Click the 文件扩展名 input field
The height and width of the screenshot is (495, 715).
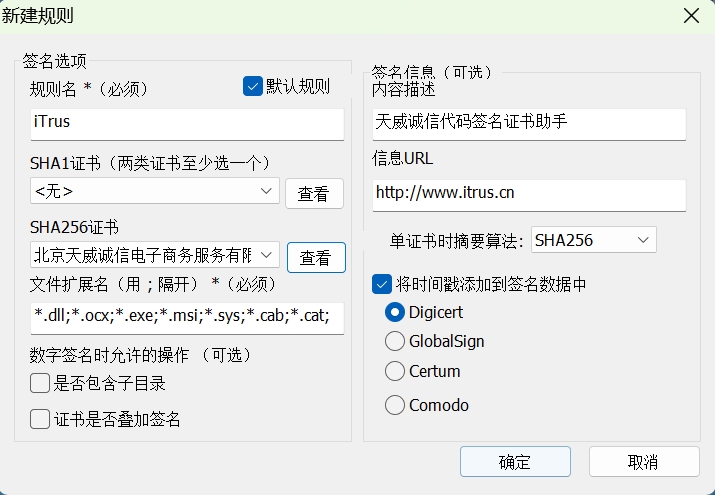187,318
